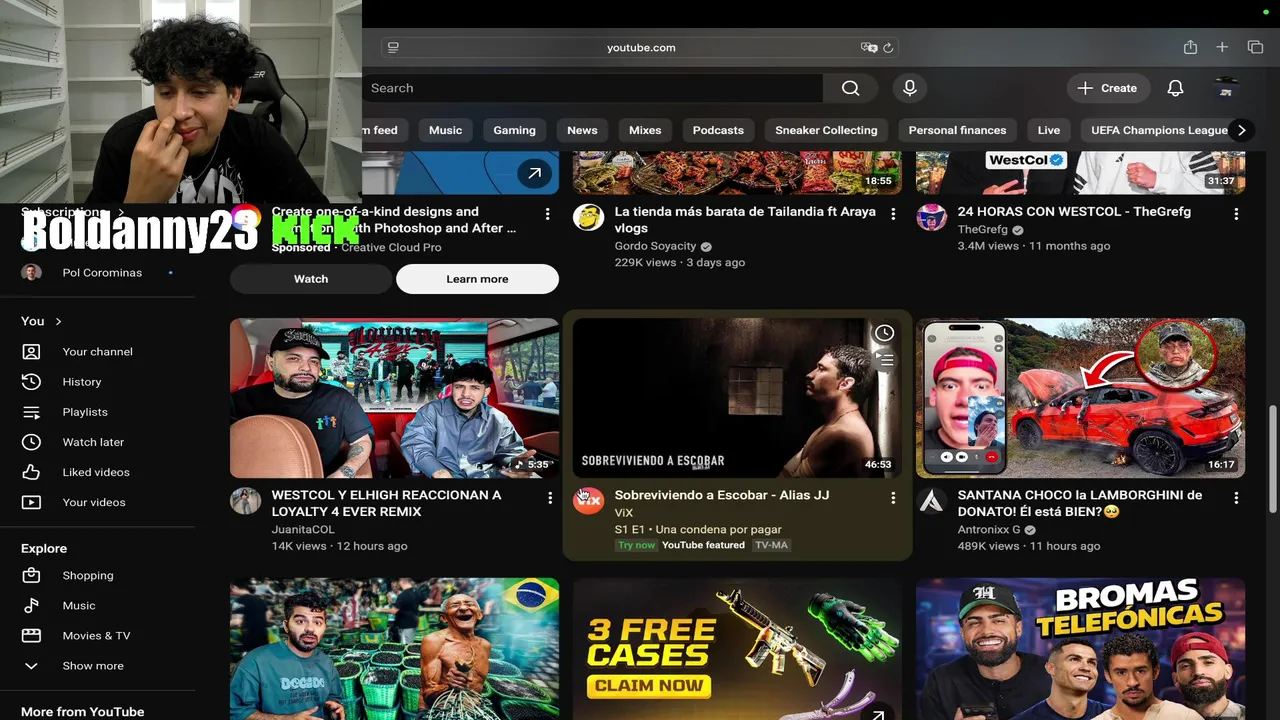
Task: Select the Mixes filter chip
Action: coord(645,130)
